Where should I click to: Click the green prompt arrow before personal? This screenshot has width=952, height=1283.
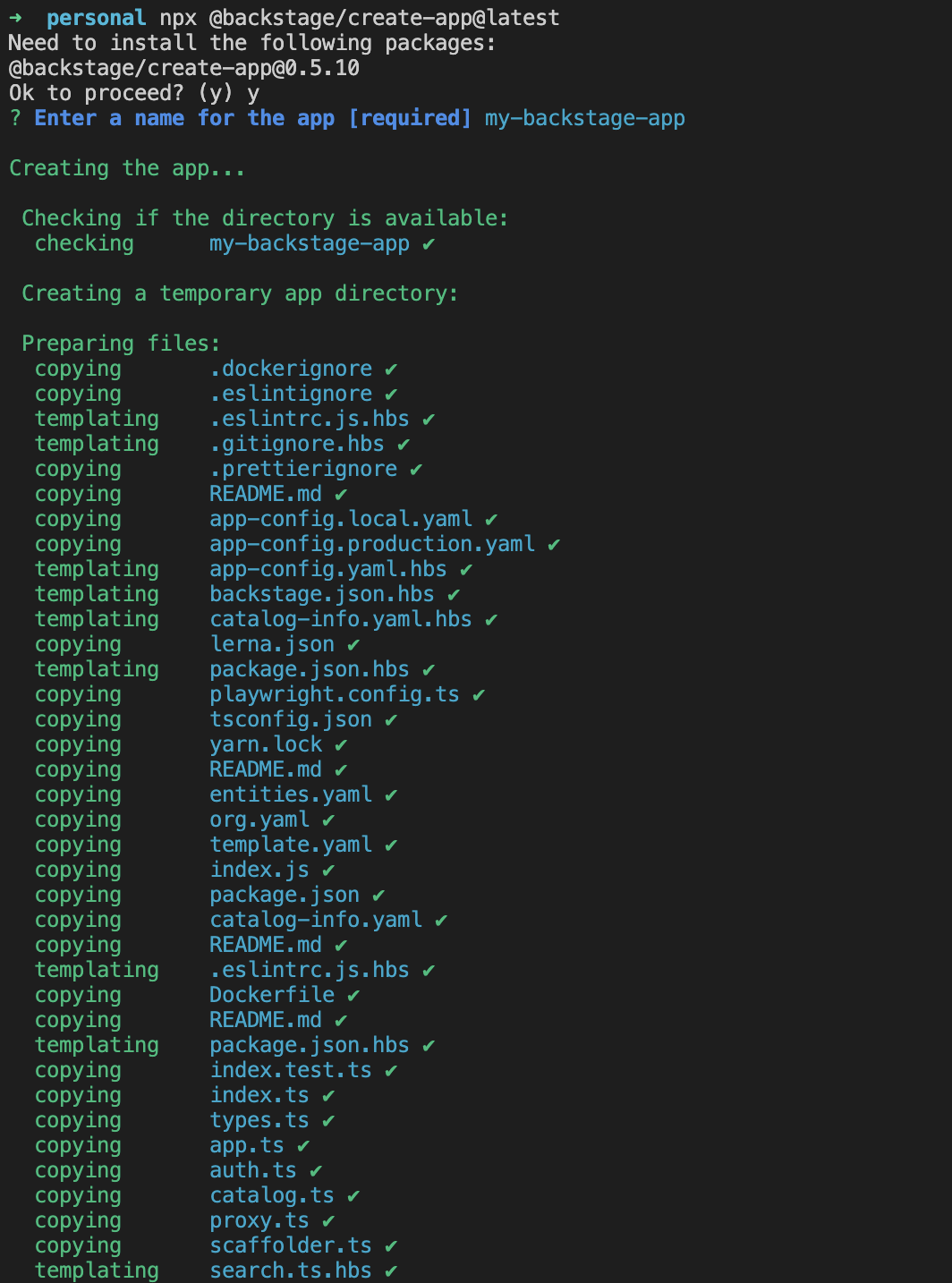click(15, 18)
